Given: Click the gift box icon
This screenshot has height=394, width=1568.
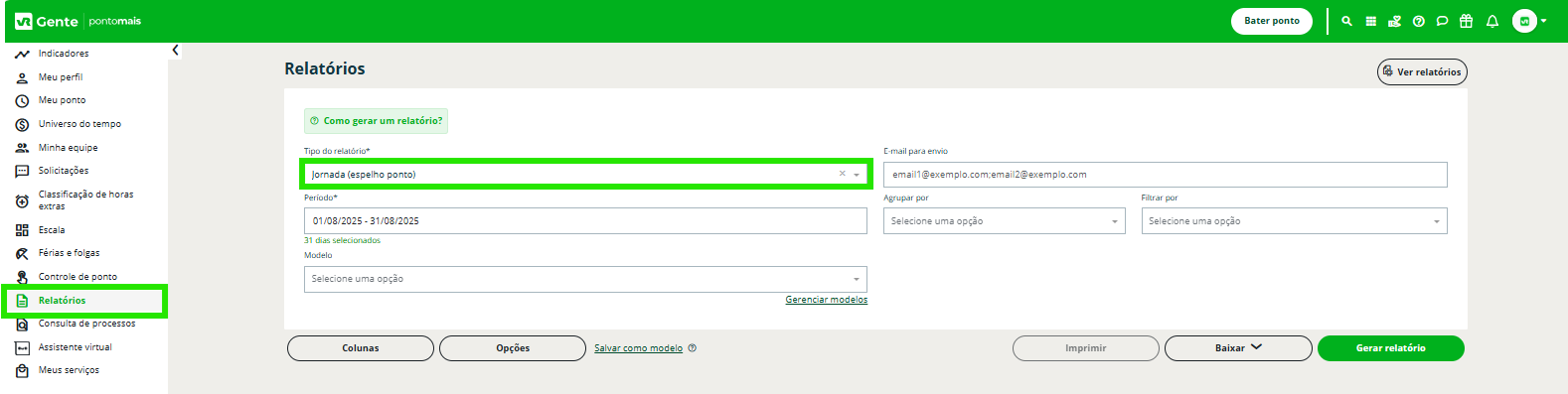Looking at the screenshot, I should pos(1466,21).
